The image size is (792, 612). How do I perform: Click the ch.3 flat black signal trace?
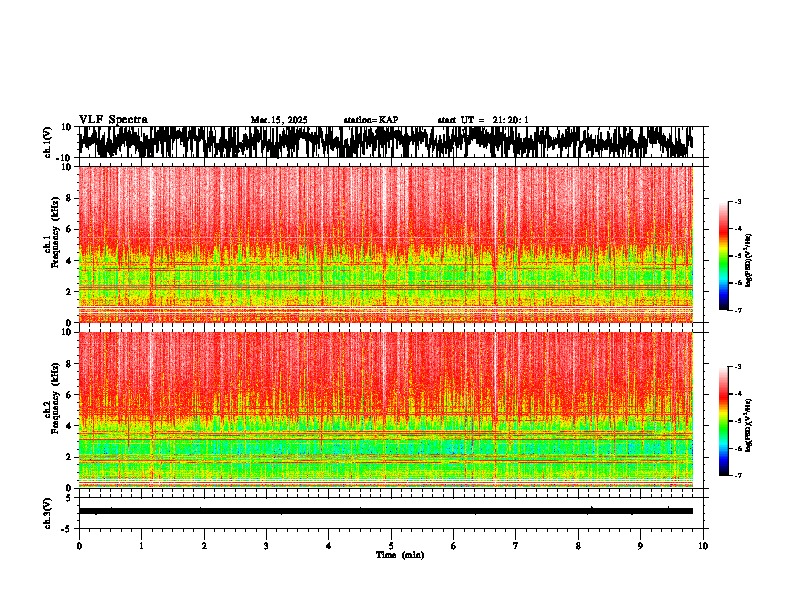[x=385, y=511]
